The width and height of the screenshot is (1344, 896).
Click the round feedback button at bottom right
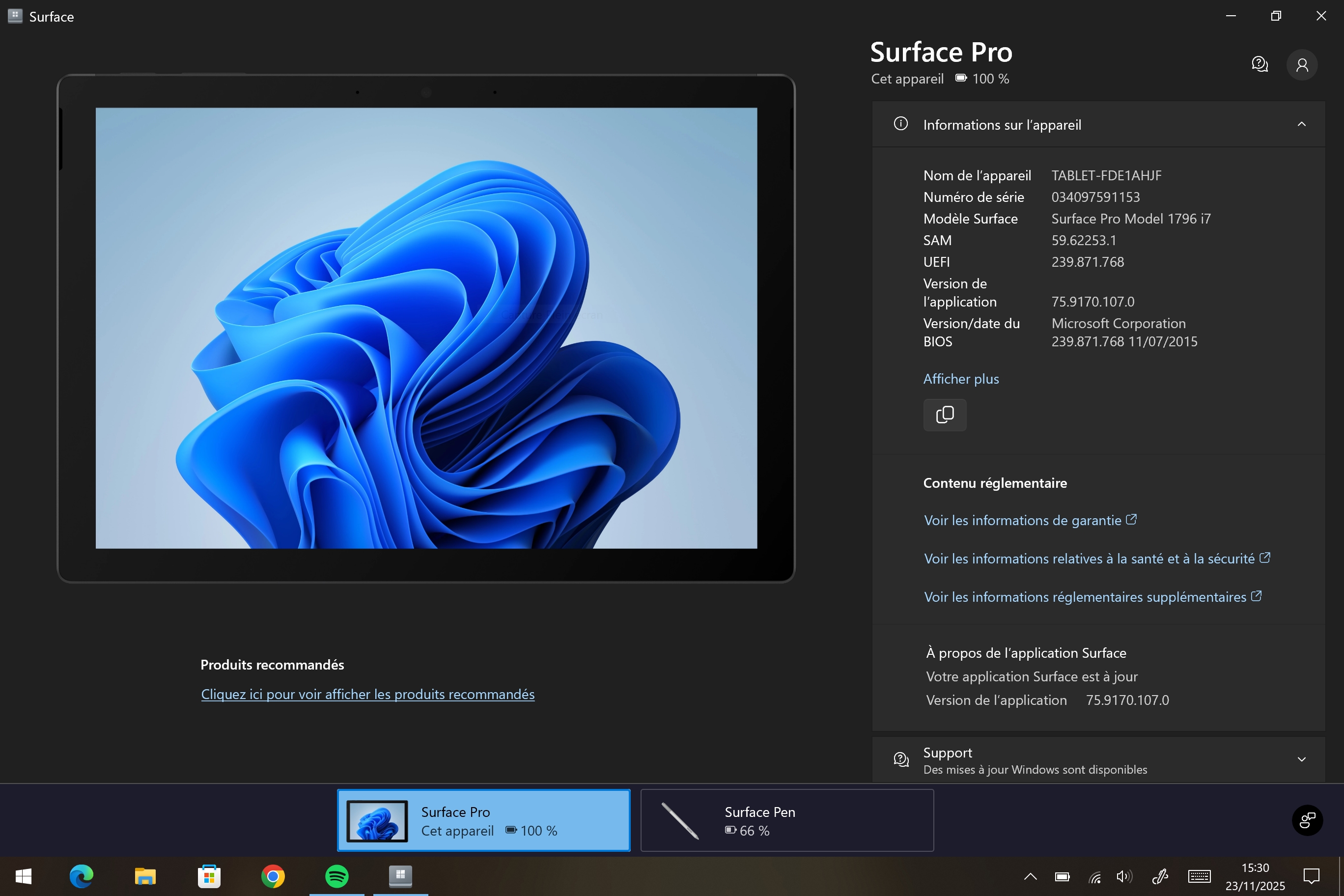point(1308,820)
